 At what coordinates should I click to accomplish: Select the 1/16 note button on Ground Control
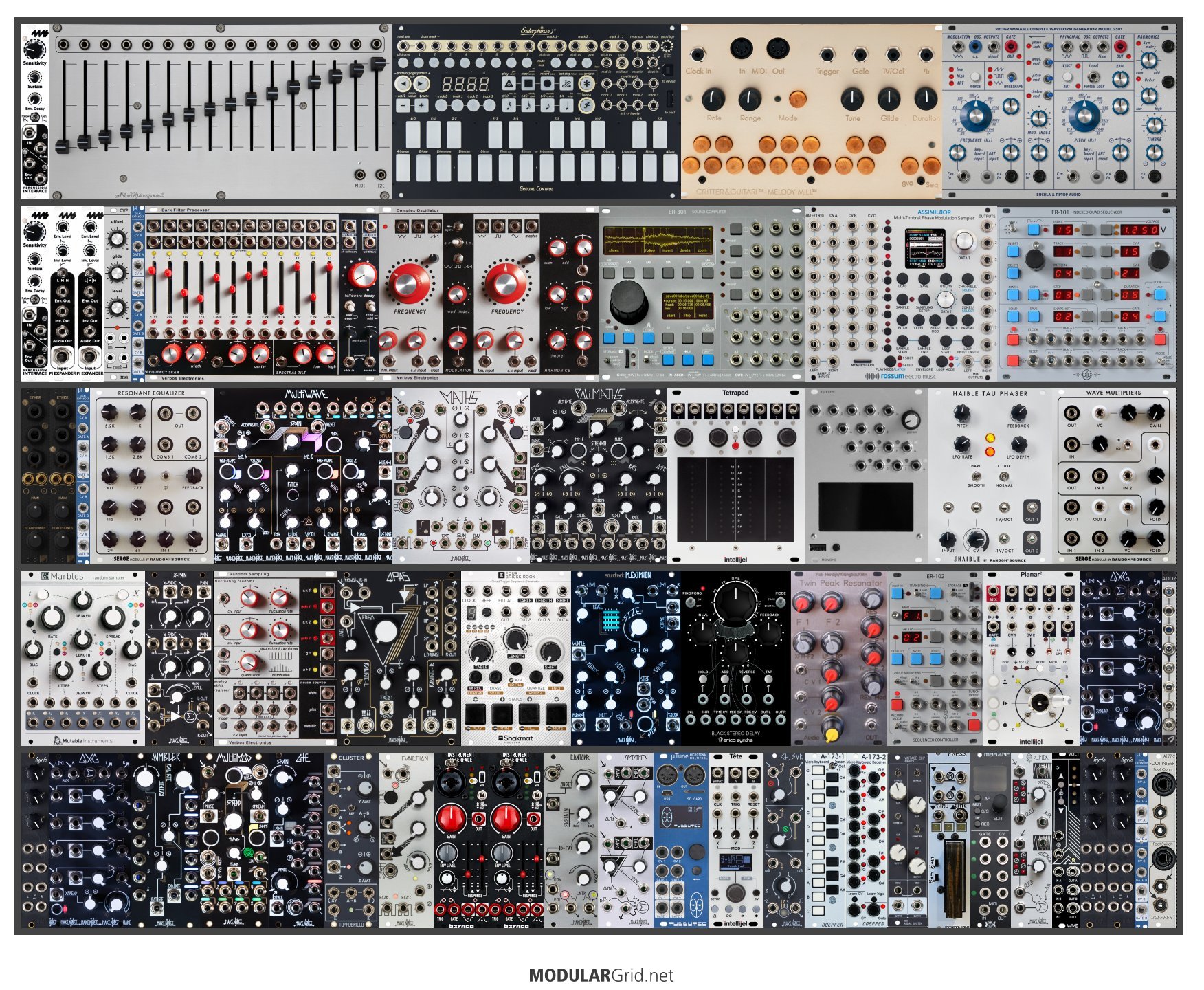coord(527,106)
